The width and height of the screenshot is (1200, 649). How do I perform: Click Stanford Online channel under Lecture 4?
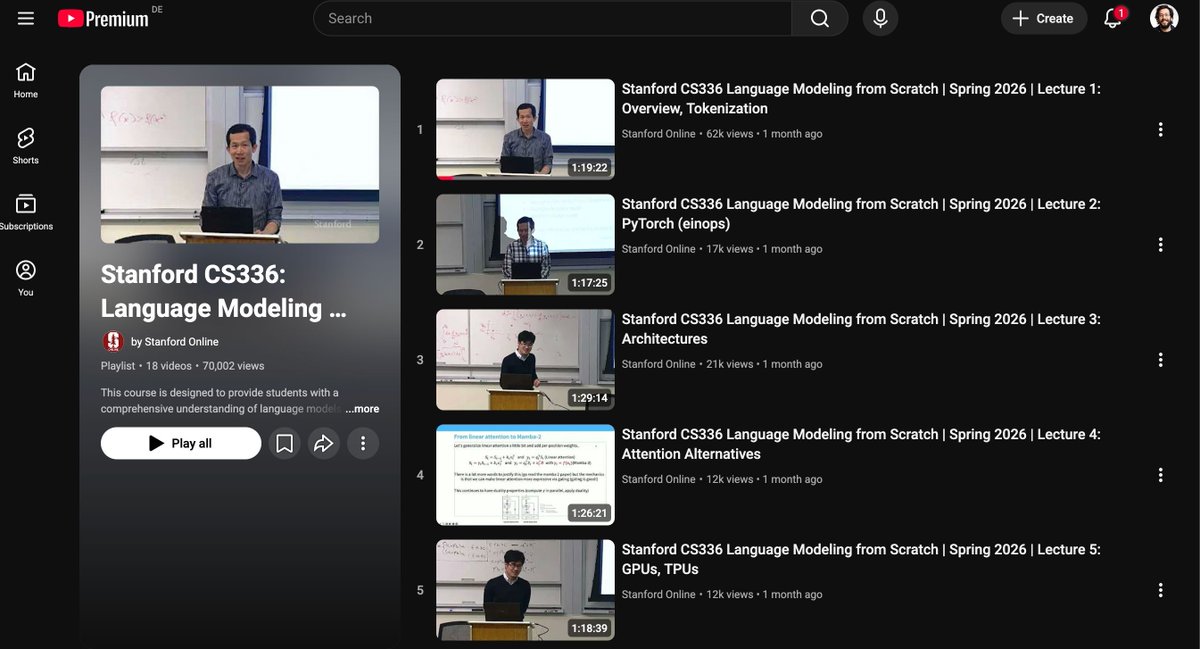(658, 479)
